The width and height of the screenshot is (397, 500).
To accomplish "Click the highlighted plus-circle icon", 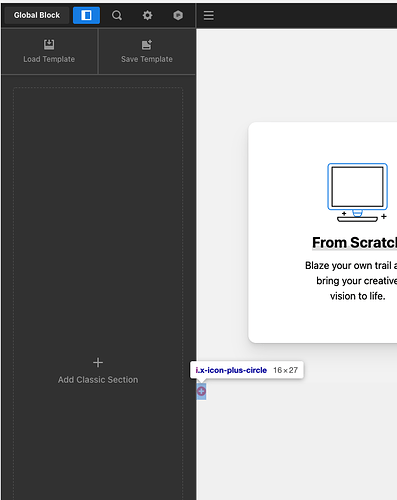I will tap(201, 391).
